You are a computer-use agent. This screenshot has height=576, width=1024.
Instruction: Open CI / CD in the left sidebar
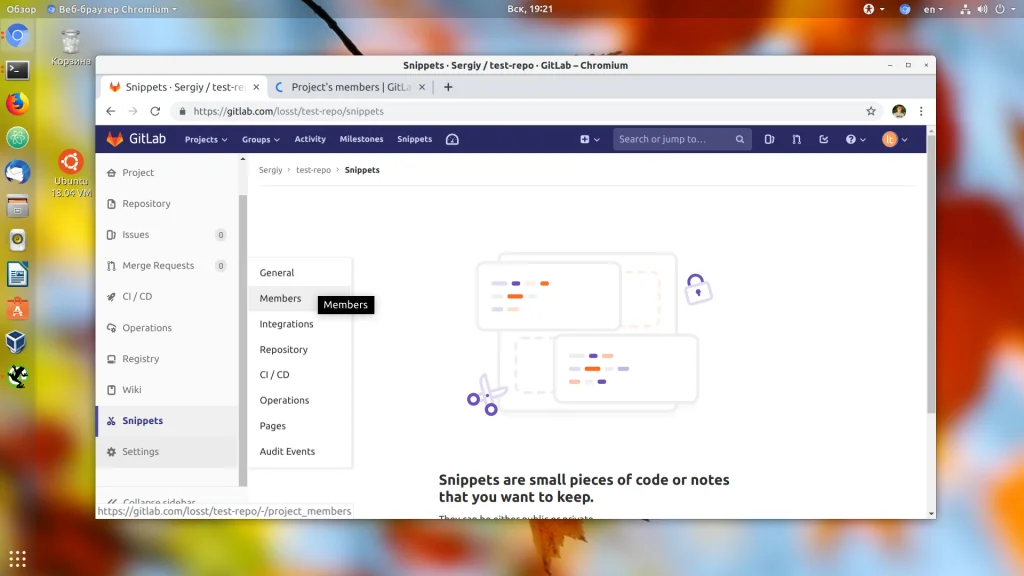coord(167,296)
